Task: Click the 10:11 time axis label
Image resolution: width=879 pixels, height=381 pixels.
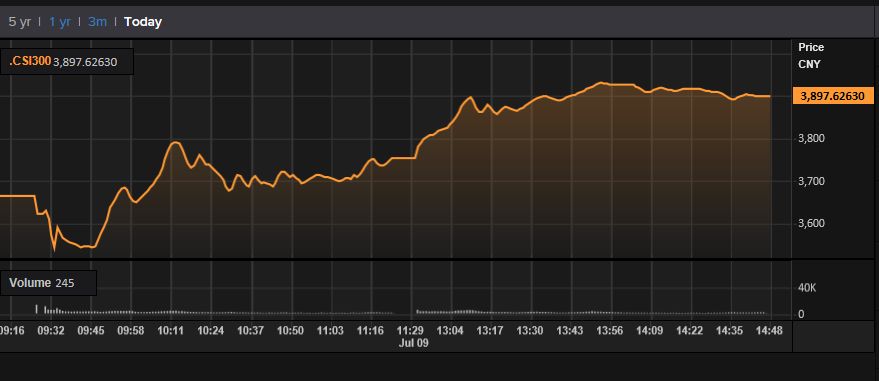Action: pyautogui.click(x=170, y=331)
